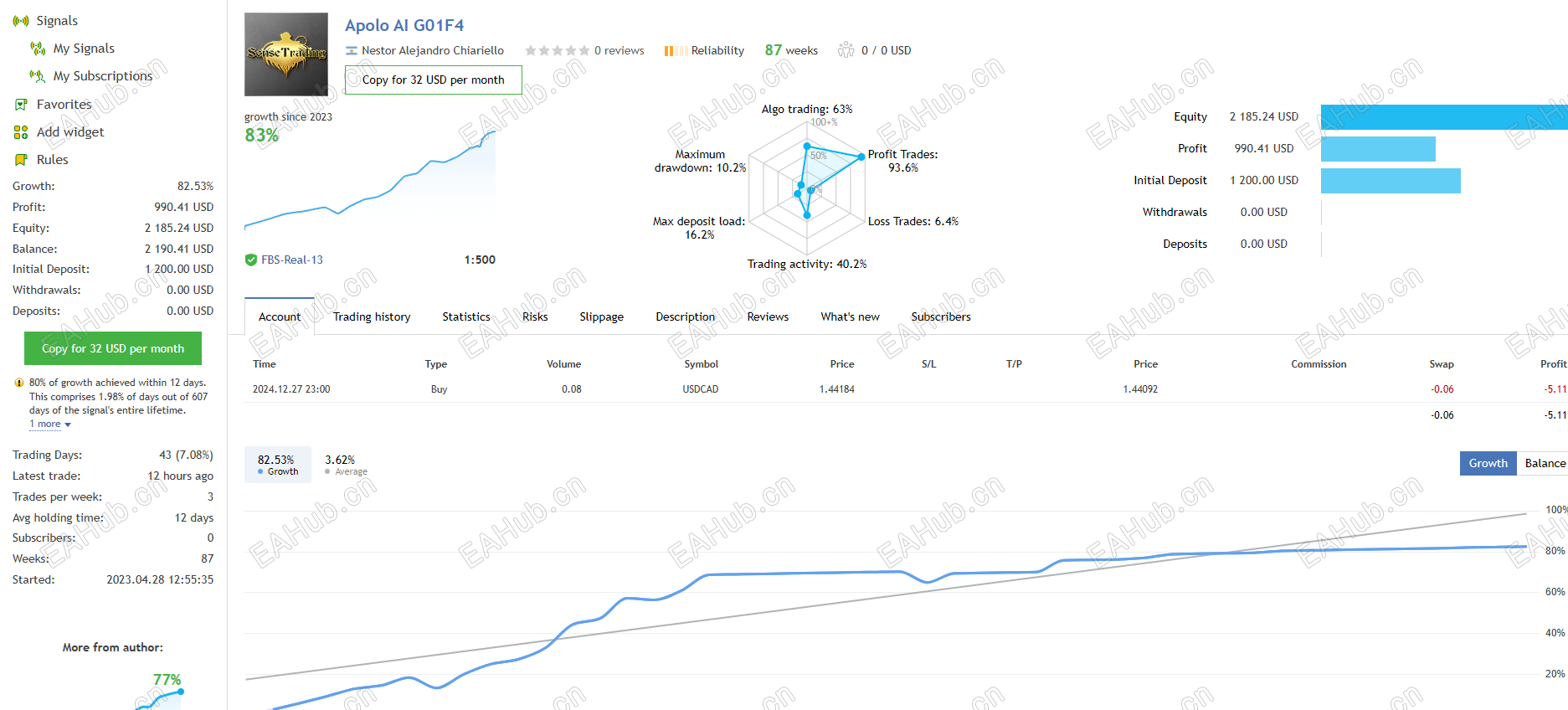Open My Subscriptions icon in sidebar
This screenshot has height=710, width=1568.
click(x=38, y=76)
